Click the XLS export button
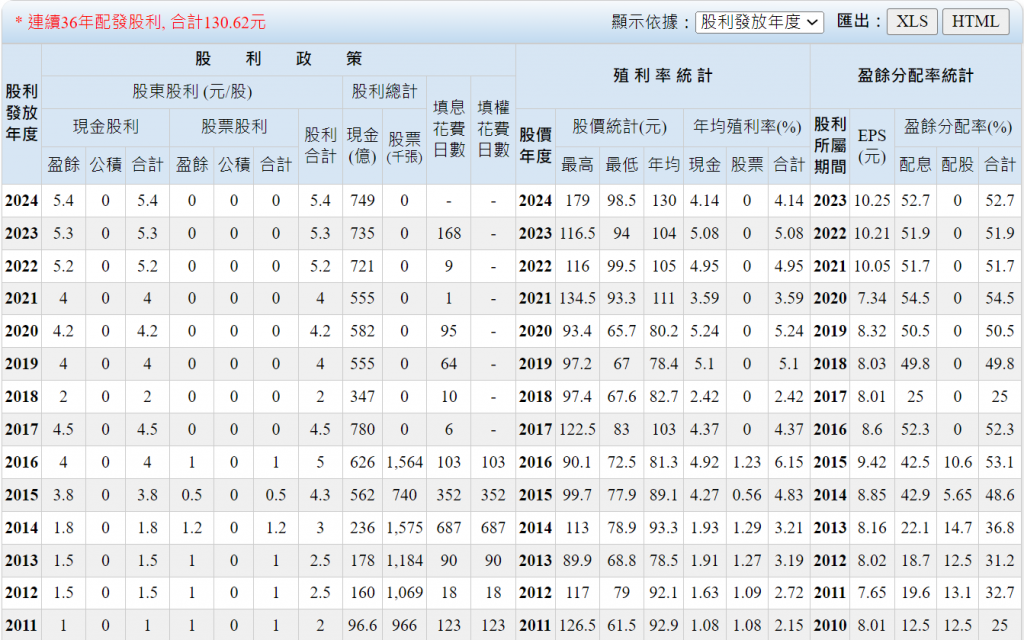 [911, 21]
